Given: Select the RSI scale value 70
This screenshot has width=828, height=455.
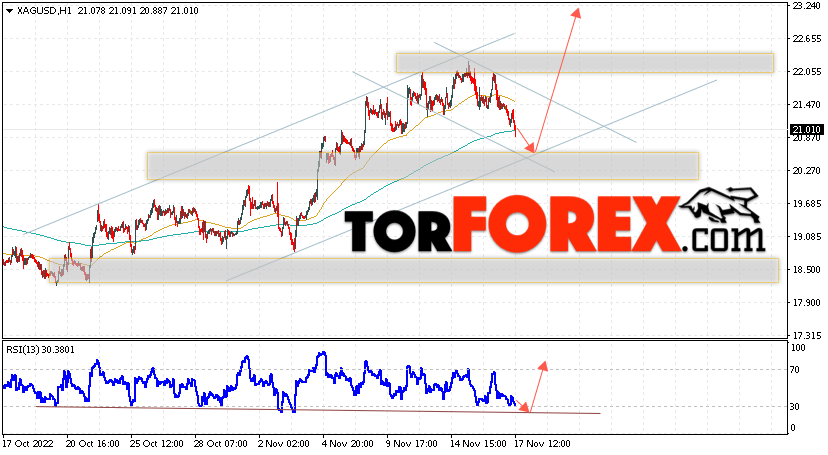Looking at the screenshot, I should [x=796, y=370].
